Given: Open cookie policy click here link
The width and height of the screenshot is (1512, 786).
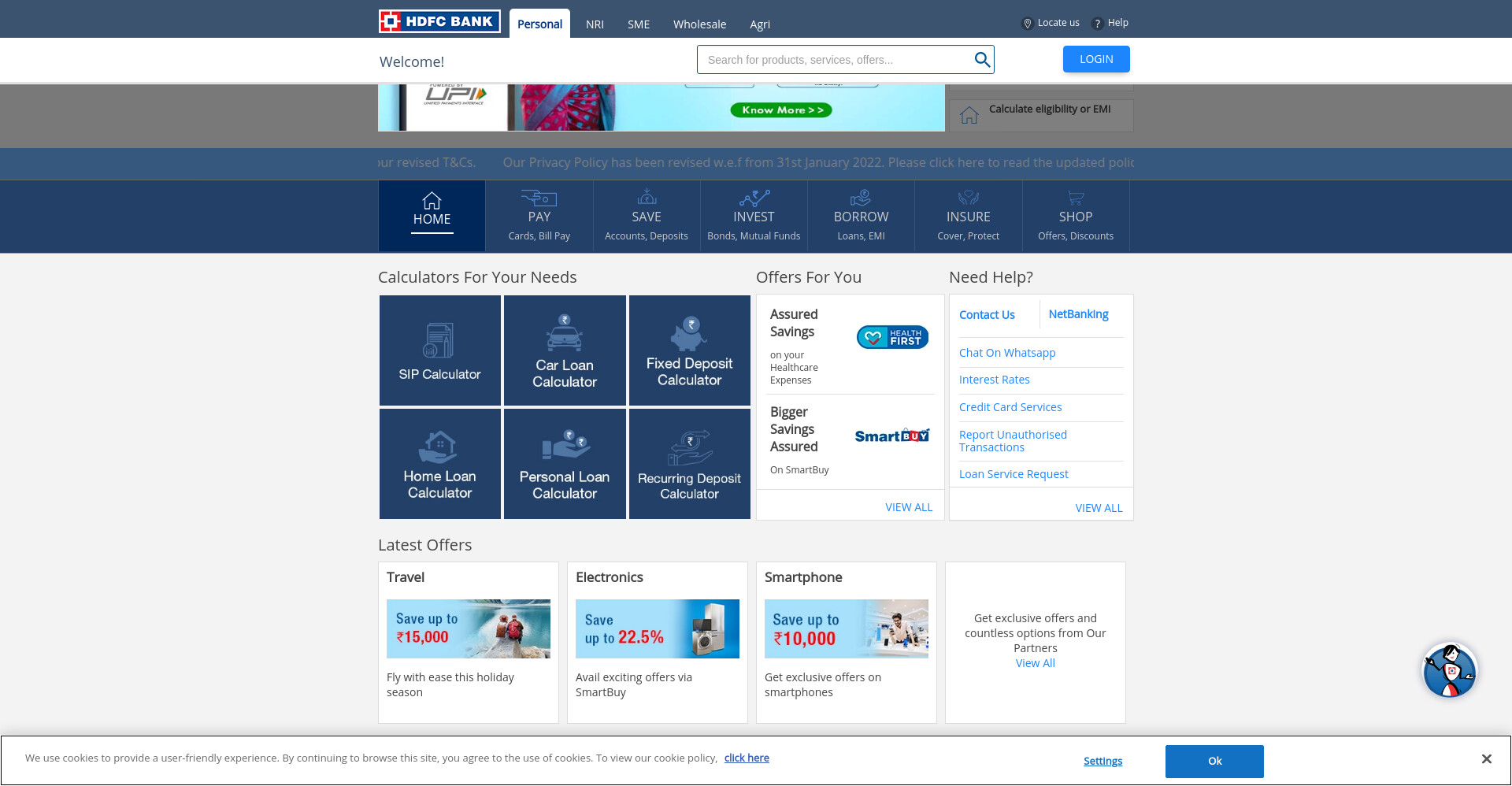Looking at the screenshot, I should (747, 758).
